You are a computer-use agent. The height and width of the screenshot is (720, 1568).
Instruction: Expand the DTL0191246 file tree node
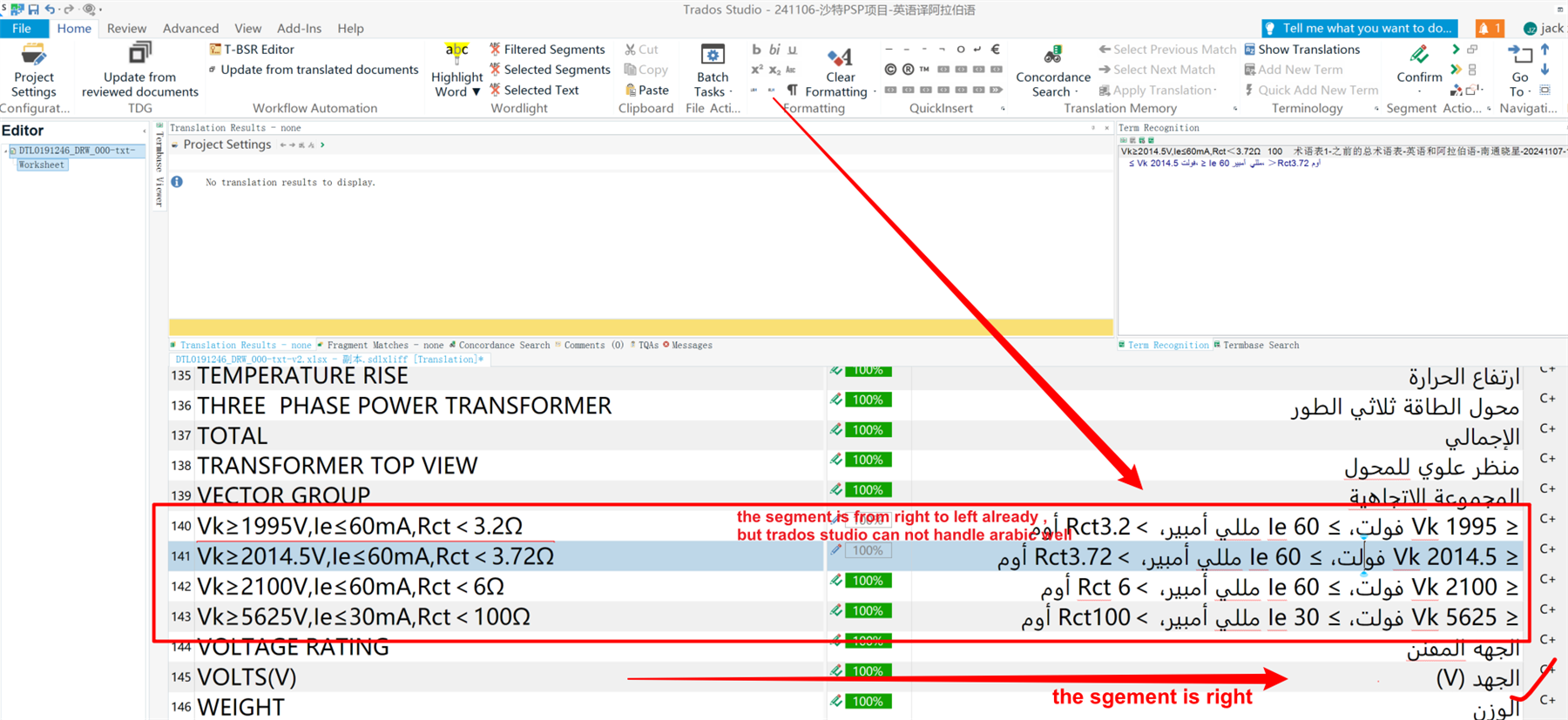pyautogui.click(x=5, y=151)
